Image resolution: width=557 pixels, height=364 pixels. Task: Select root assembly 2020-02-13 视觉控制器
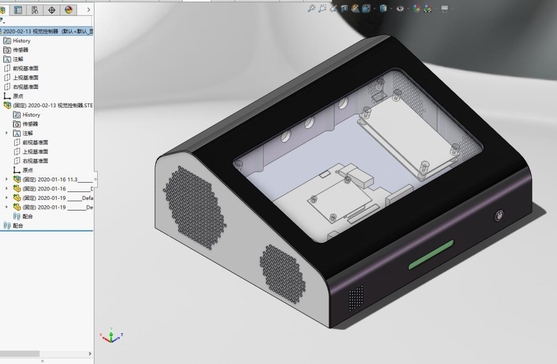pyautogui.click(x=47, y=31)
